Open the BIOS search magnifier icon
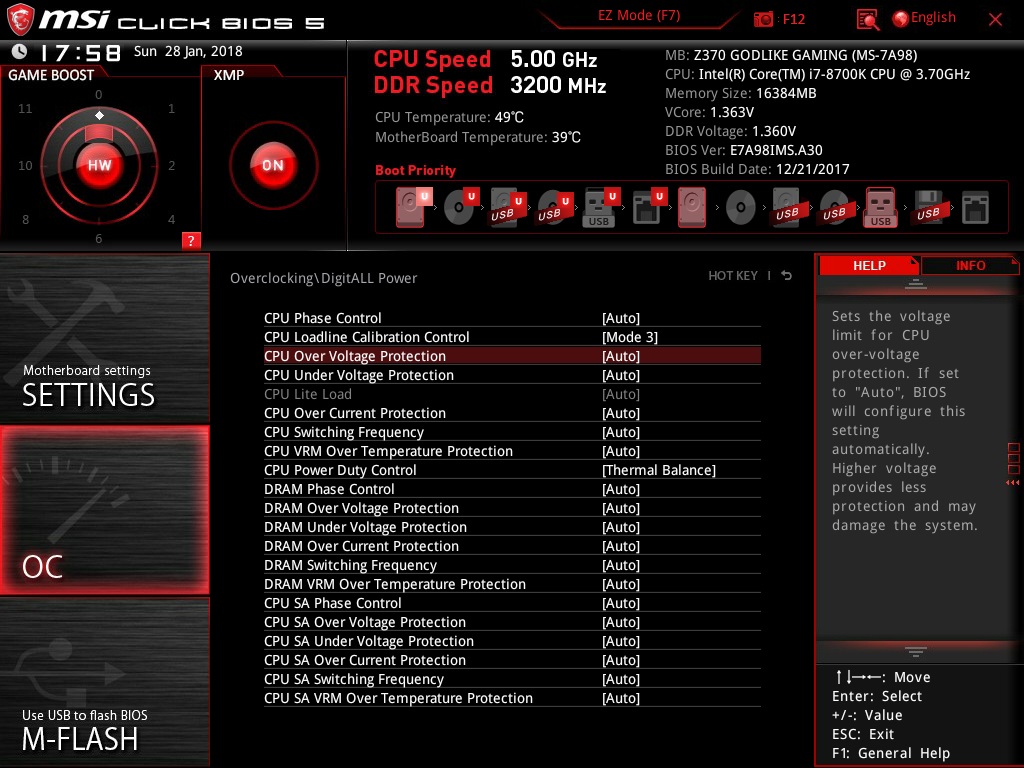 (867, 19)
